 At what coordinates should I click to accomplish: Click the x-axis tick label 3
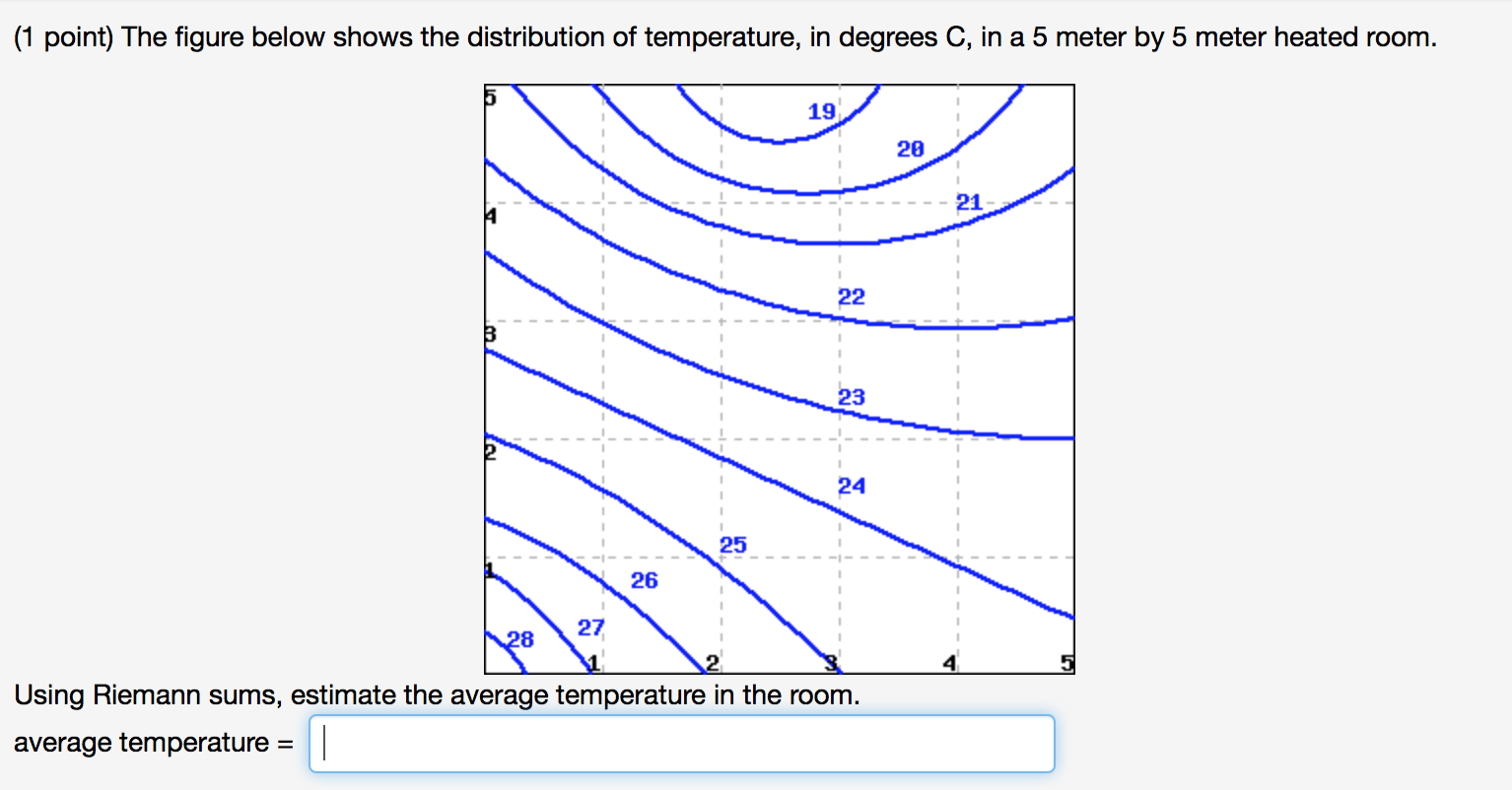(x=830, y=663)
